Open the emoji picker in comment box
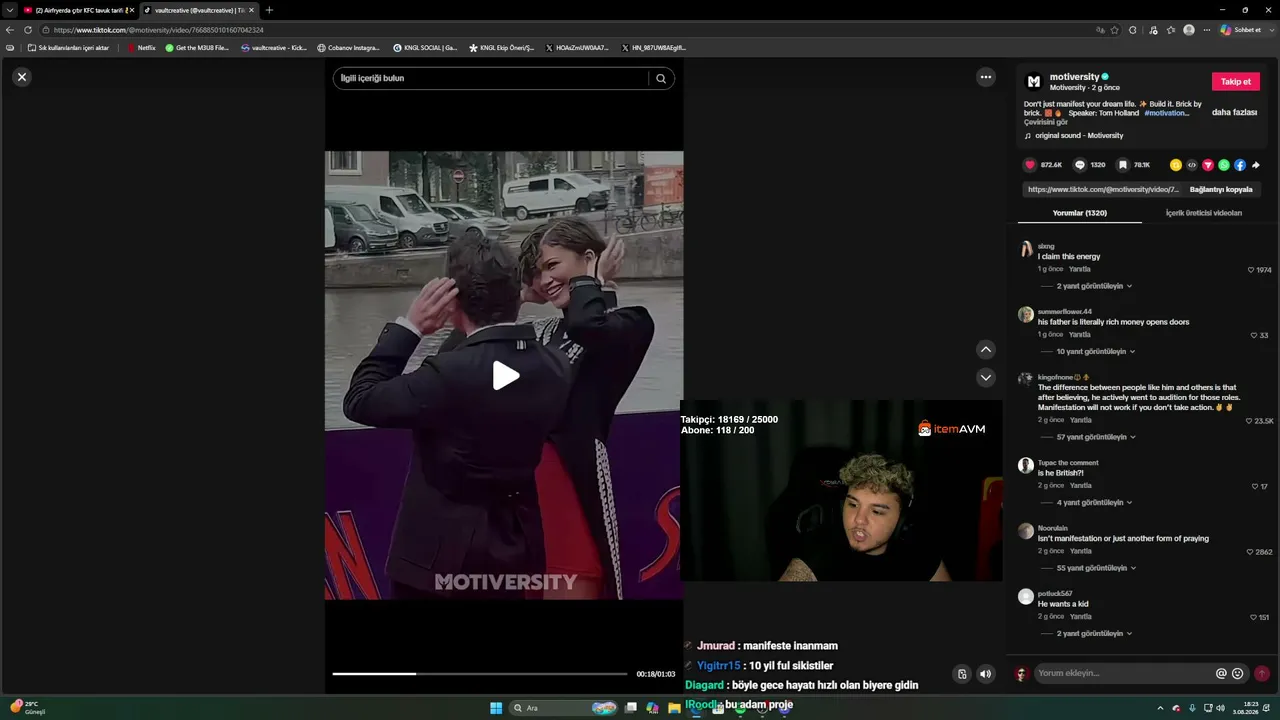 pos(1237,674)
